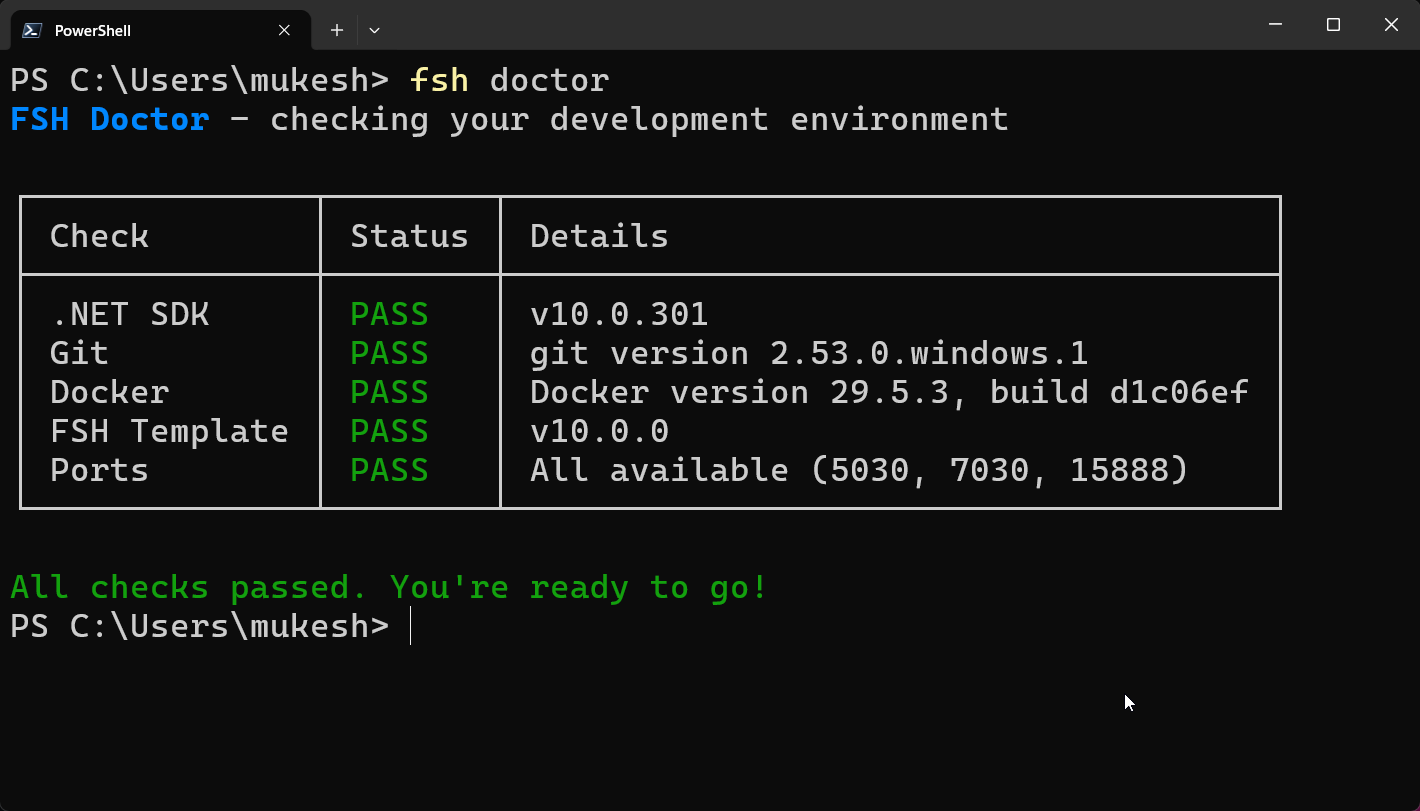Expand the new tab profile dropdown
The image size is (1420, 811).
[374, 30]
